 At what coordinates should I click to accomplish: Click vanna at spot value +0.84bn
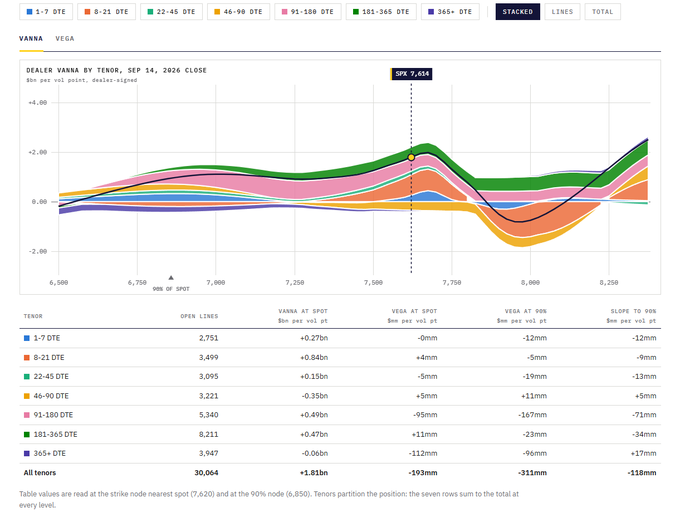coord(314,357)
